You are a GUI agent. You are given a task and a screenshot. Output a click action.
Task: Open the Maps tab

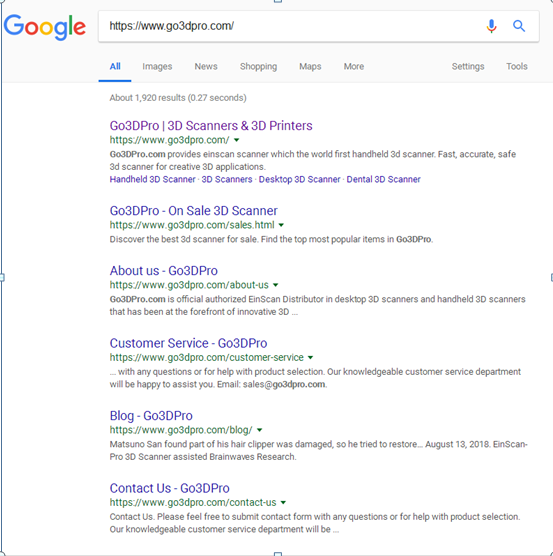[x=310, y=66]
